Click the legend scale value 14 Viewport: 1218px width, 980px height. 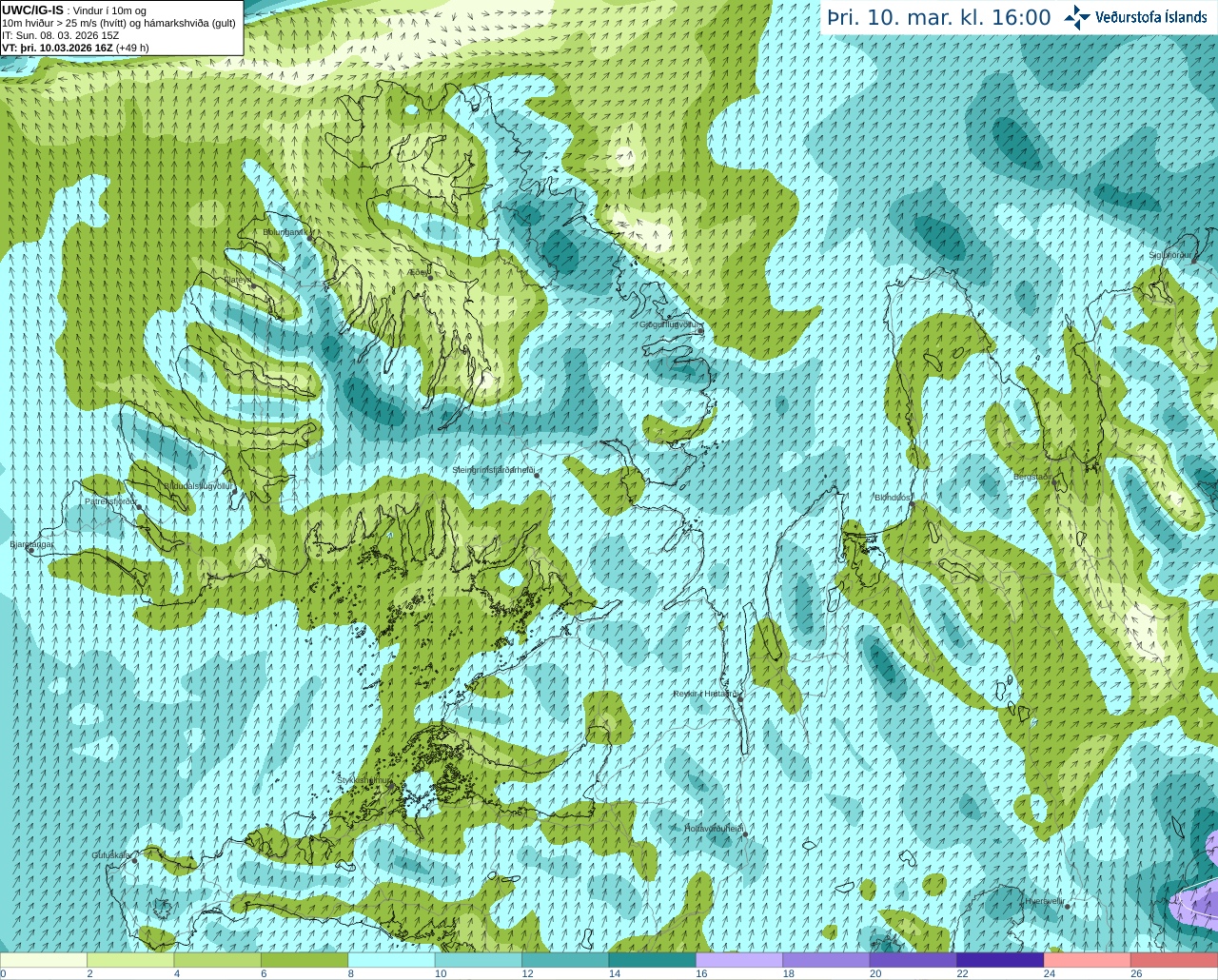click(615, 973)
